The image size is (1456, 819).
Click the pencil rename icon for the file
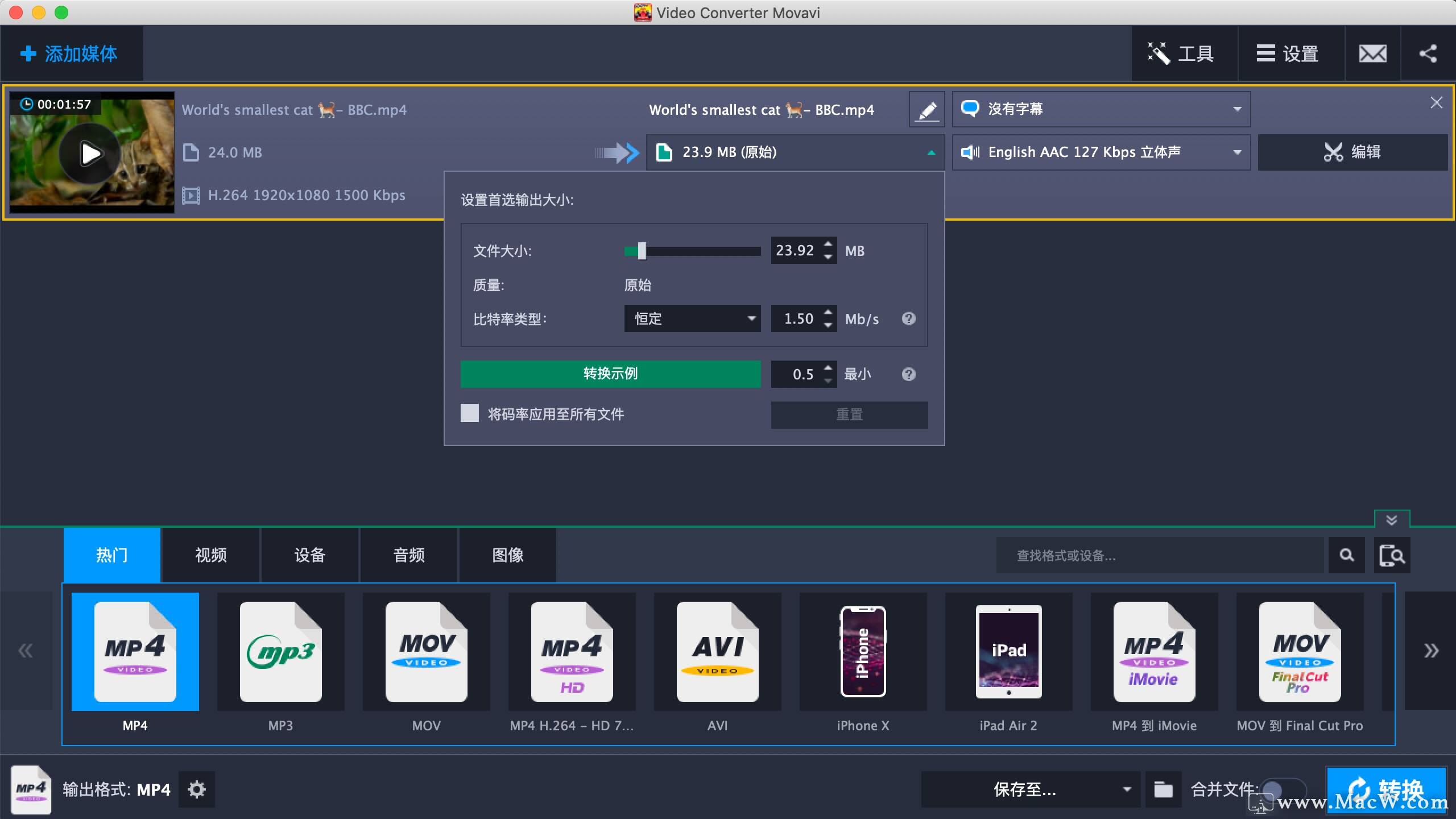click(926, 109)
